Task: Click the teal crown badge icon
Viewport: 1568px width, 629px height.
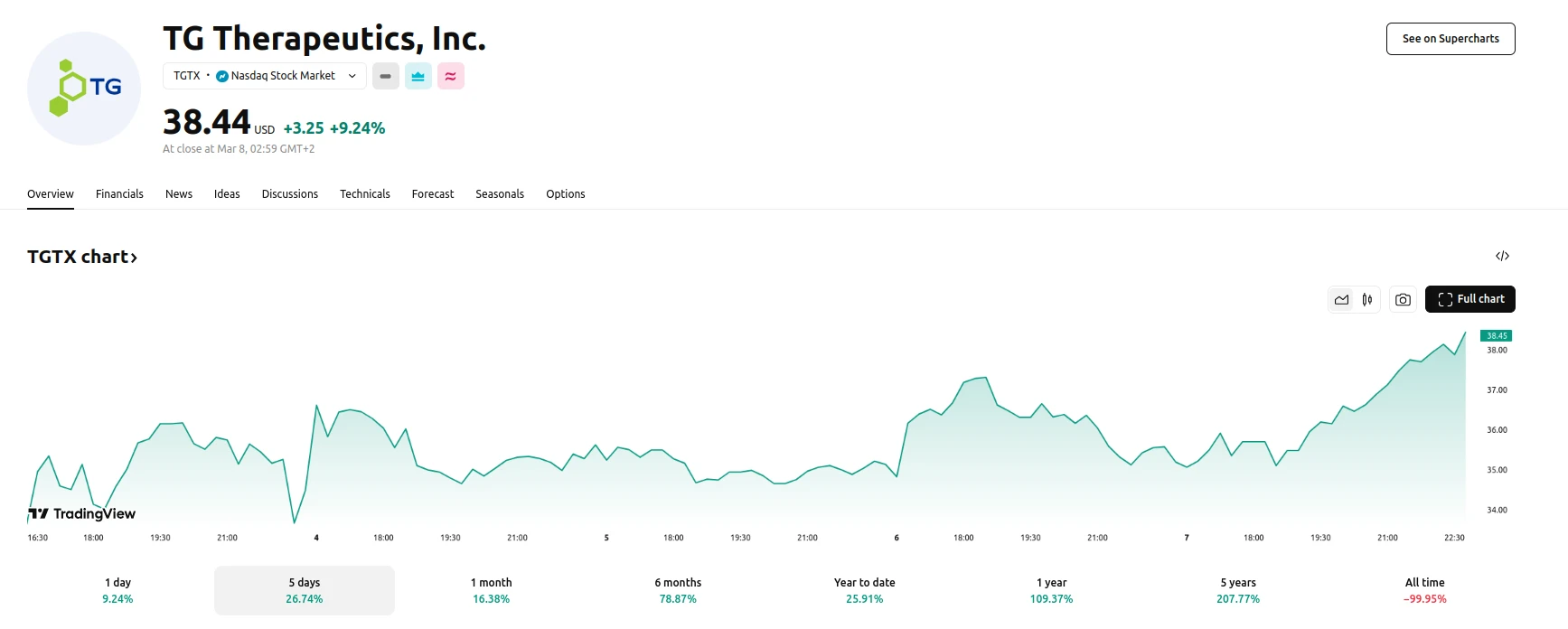Action: [x=418, y=76]
